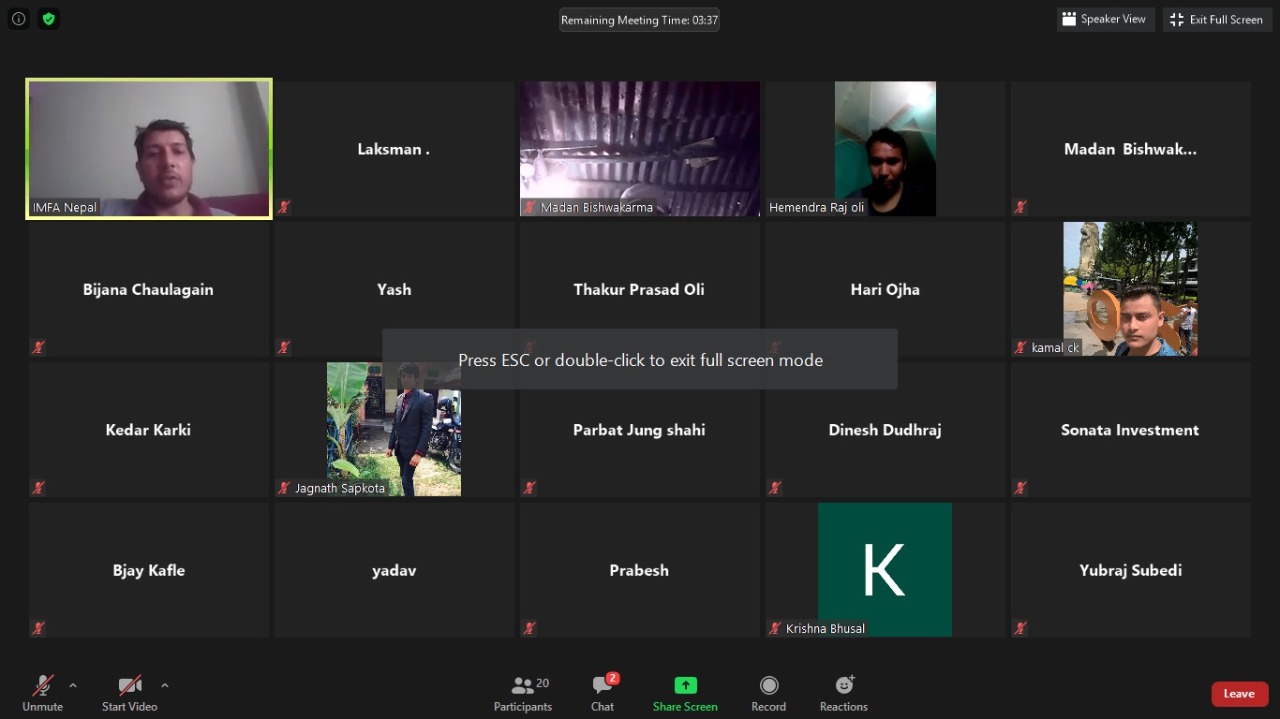Leave the meeting
This screenshot has width=1280, height=719.
point(1239,694)
